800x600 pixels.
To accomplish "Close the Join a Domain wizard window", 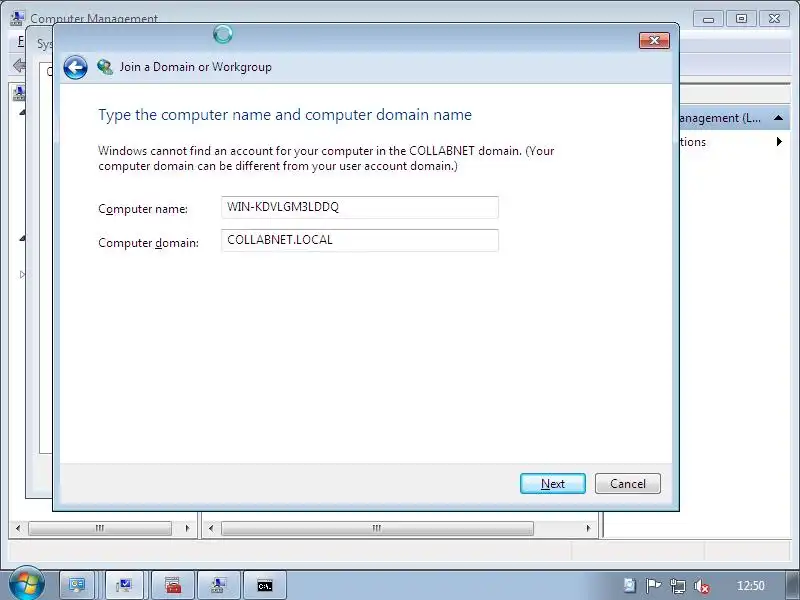I will tap(654, 40).
